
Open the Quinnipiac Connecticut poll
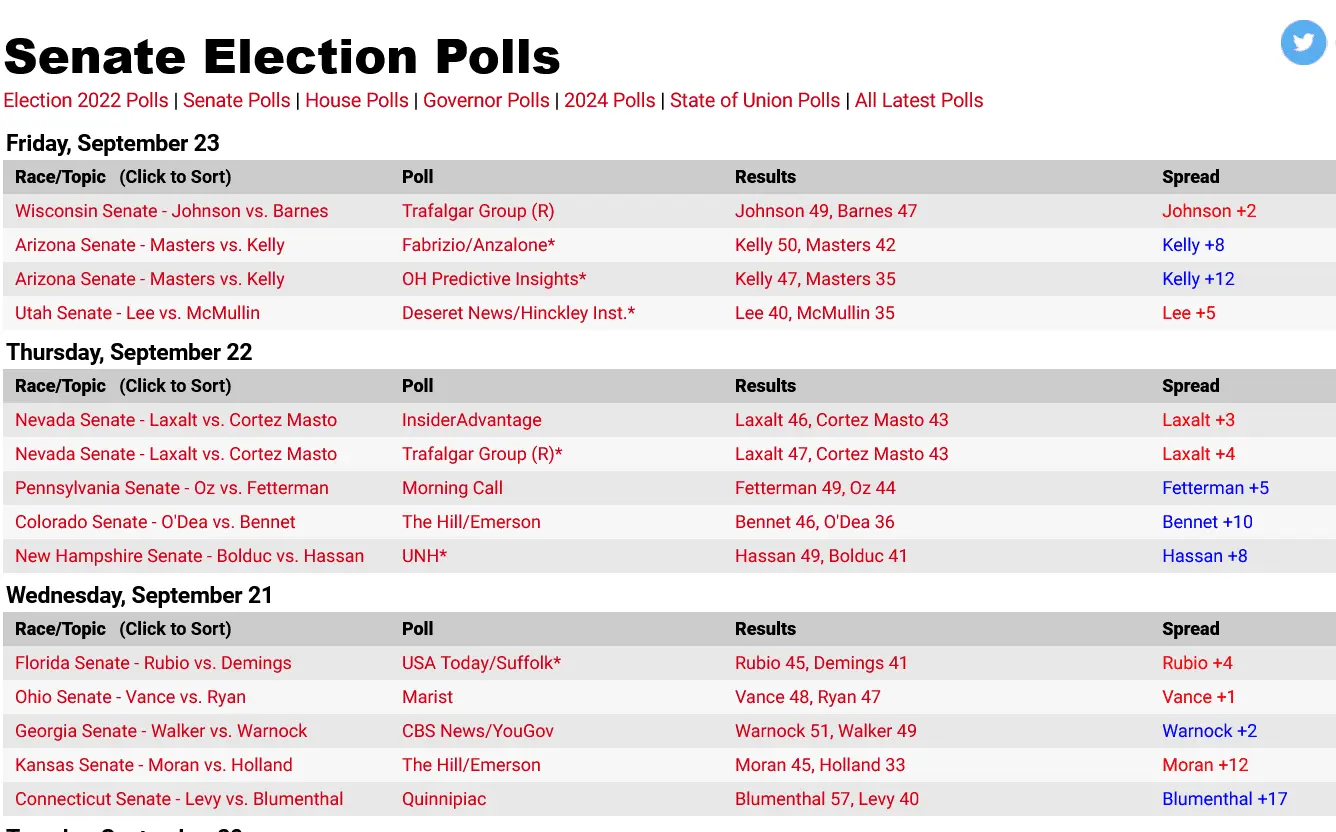coord(444,799)
